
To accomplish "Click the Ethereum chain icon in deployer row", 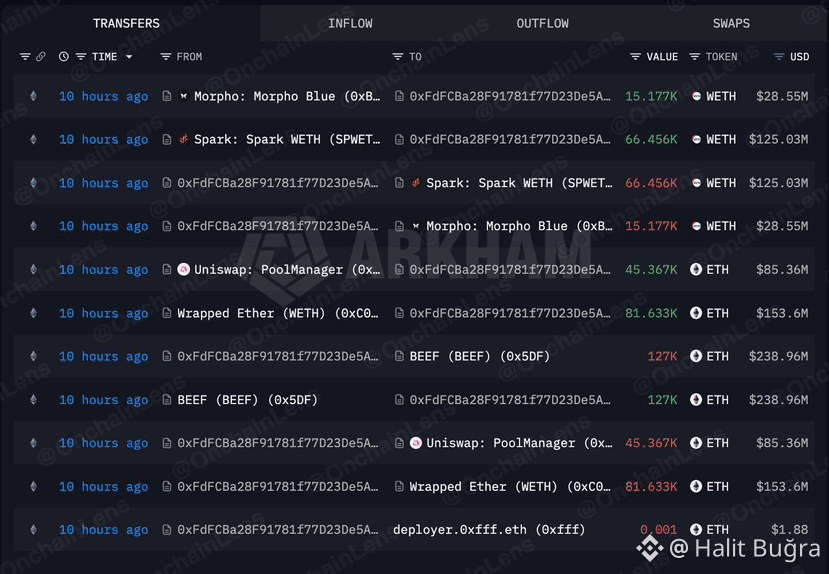I will click(33, 530).
